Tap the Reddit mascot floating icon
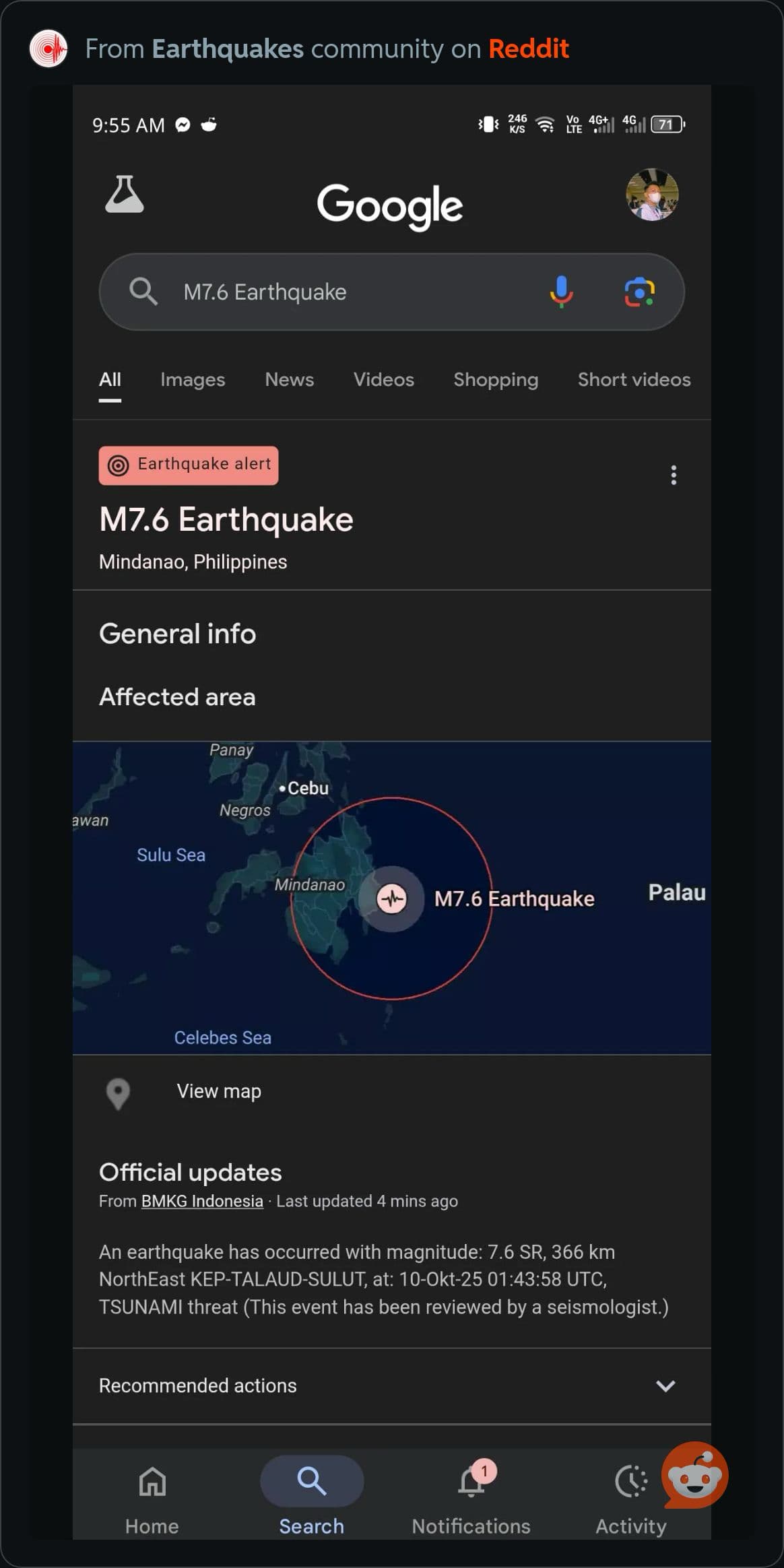This screenshot has width=784, height=1568. tap(694, 1476)
